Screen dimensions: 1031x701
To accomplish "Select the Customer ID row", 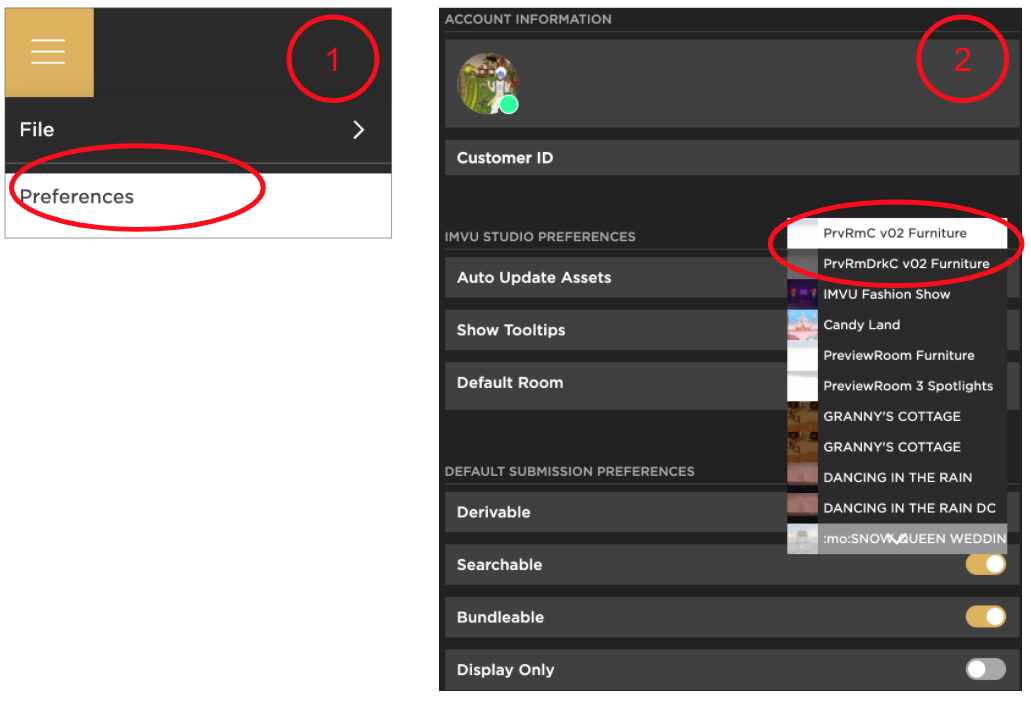I will click(732, 158).
